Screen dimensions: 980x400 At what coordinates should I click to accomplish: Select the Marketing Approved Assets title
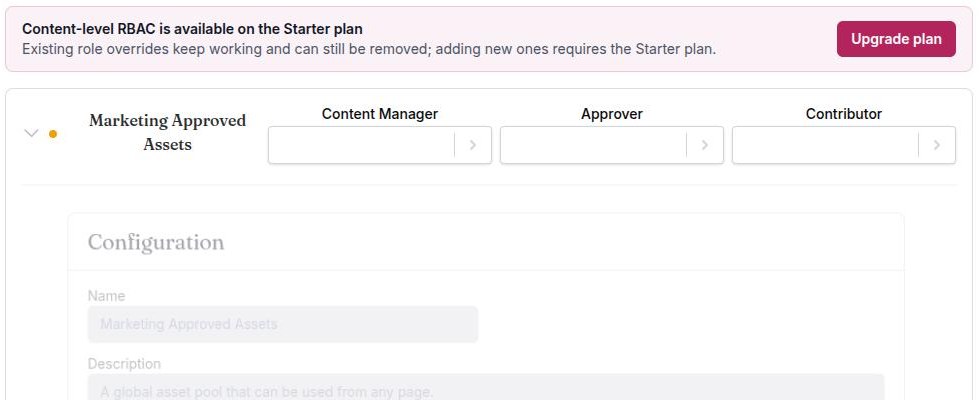click(x=168, y=132)
